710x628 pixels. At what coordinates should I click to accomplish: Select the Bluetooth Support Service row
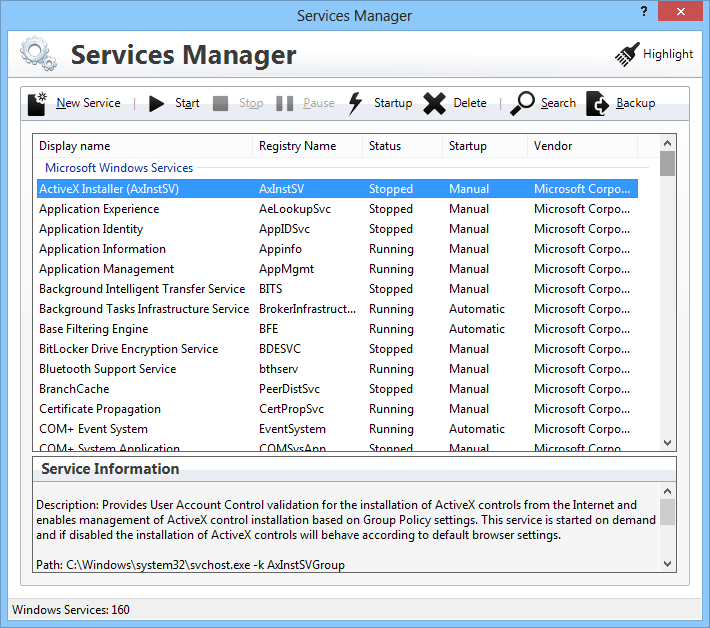(337, 369)
